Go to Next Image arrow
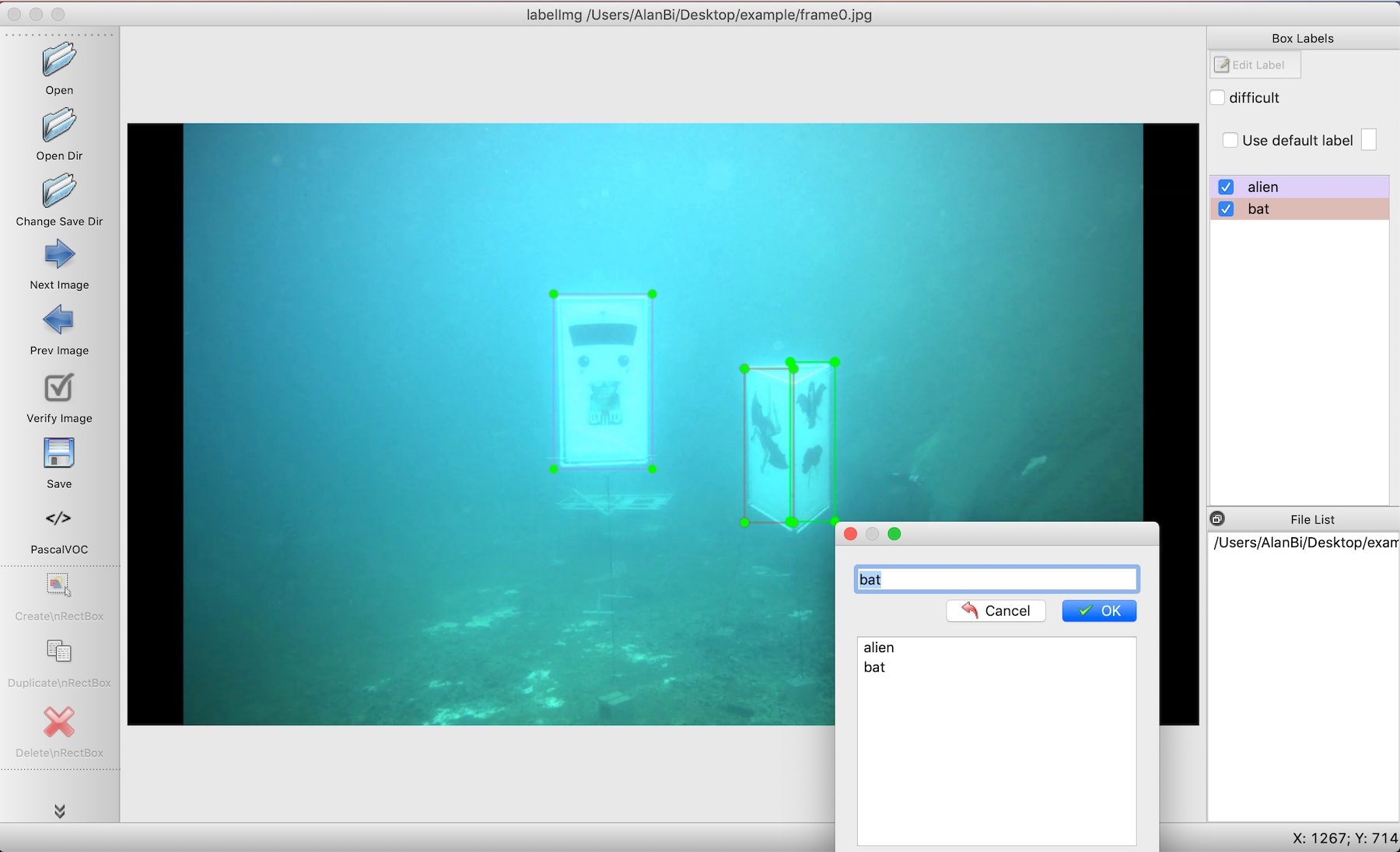Screen dimensions: 1400x852 click(x=59, y=254)
